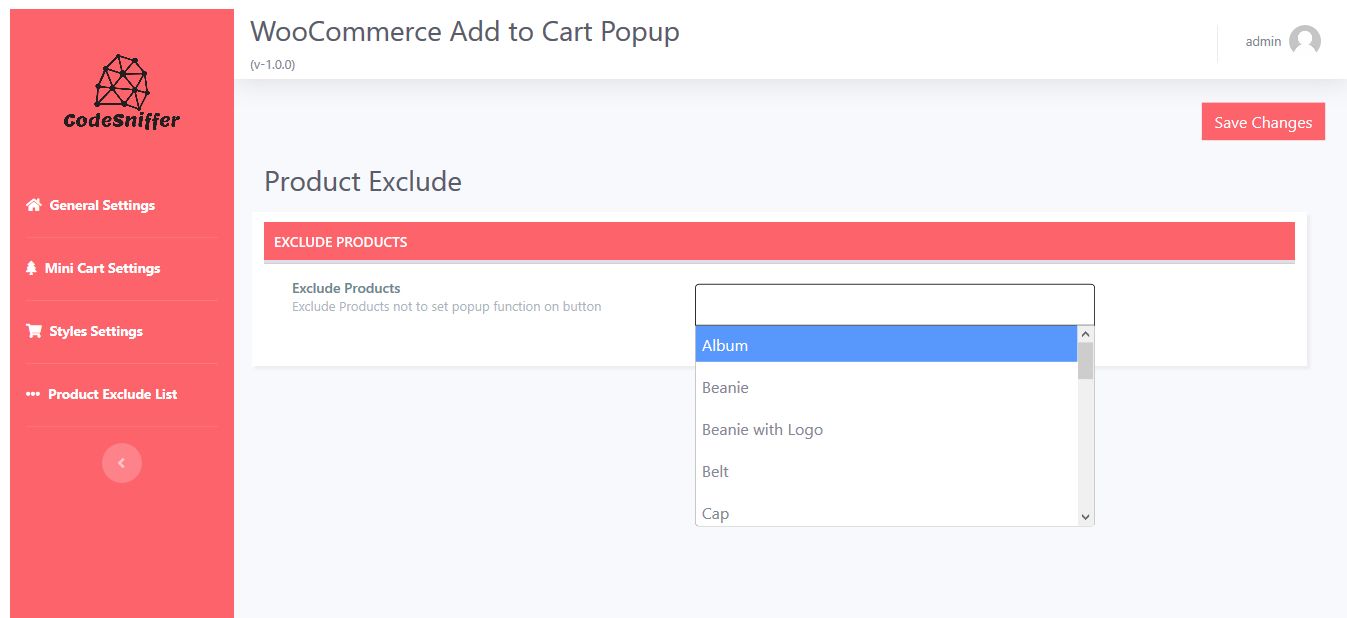Open the Mini Cart Settings menu item

pos(102,268)
